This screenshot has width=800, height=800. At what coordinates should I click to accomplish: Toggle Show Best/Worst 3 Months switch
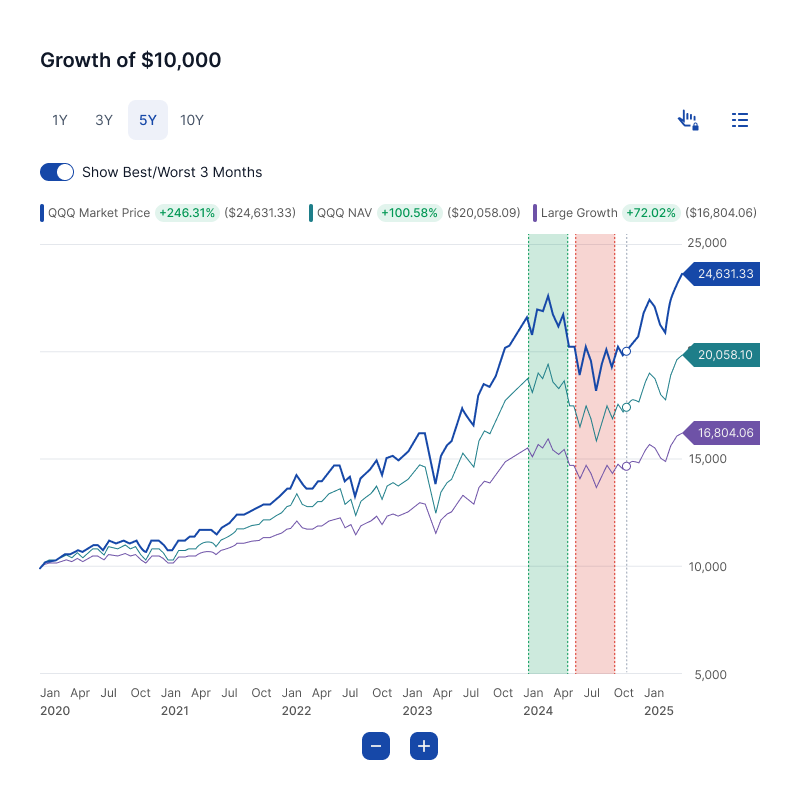[57, 172]
